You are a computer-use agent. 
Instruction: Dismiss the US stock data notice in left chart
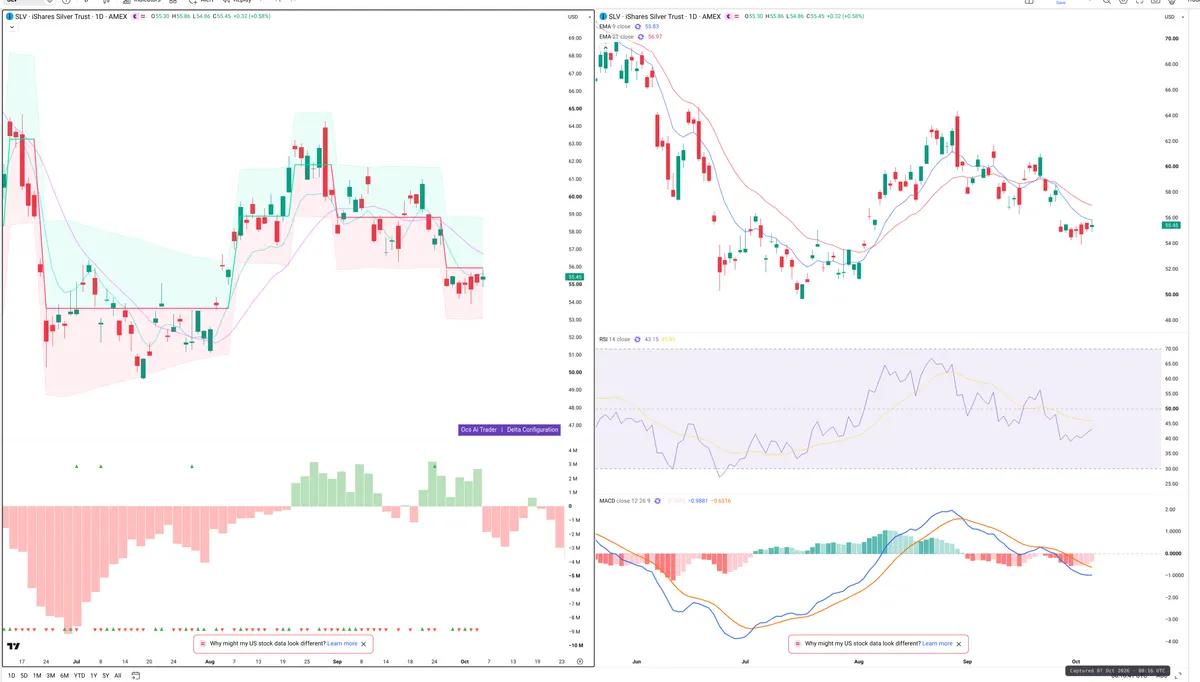[x=364, y=644]
